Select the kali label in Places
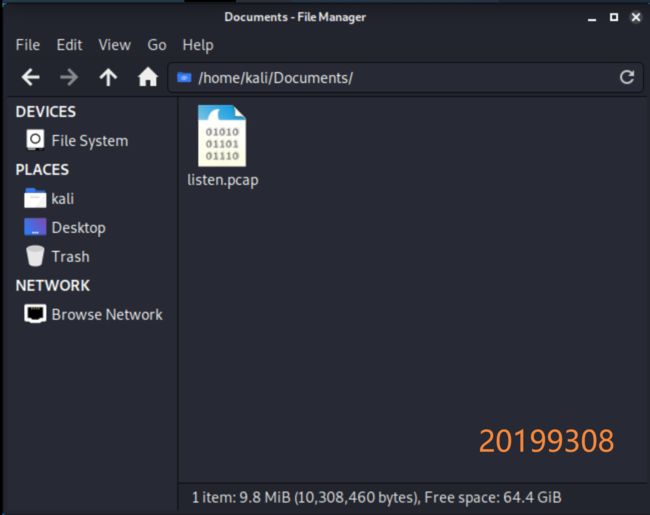 tap(63, 199)
